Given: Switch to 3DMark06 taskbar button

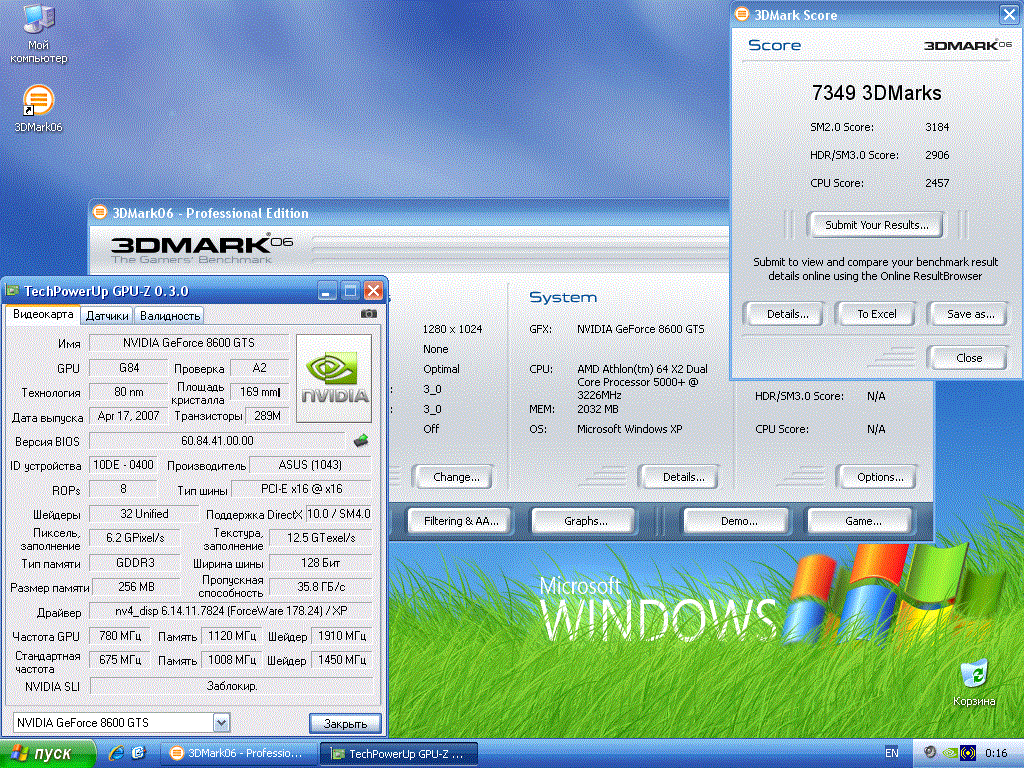Looking at the screenshot, I should (x=238, y=753).
